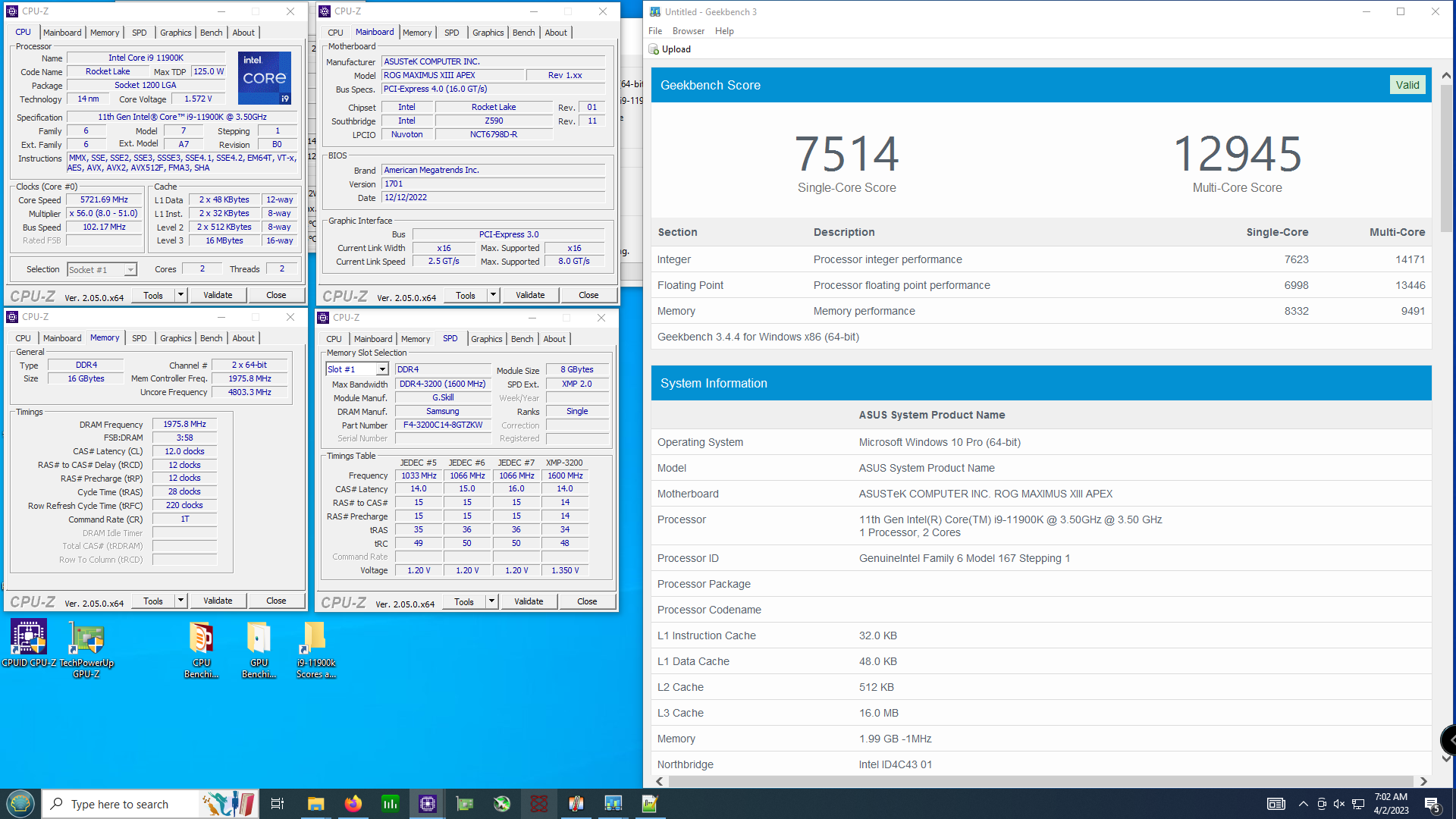Screen dimensions: 1456x819
Task: Click the Upload button label in Geekbench
Action: point(676,49)
